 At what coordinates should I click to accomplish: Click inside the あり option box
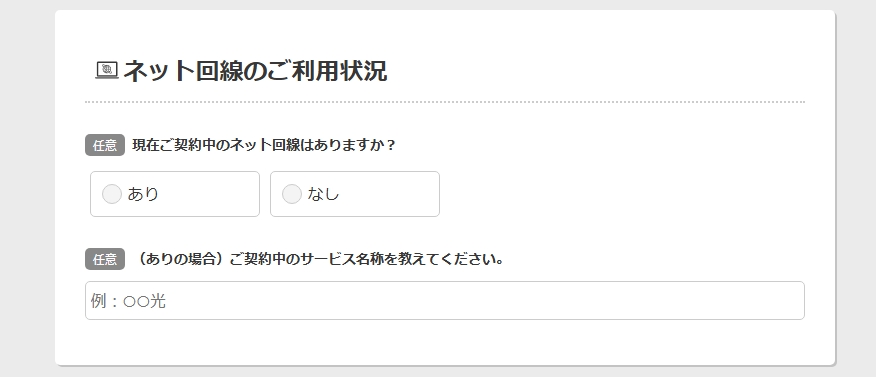click(x=175, y=194)
